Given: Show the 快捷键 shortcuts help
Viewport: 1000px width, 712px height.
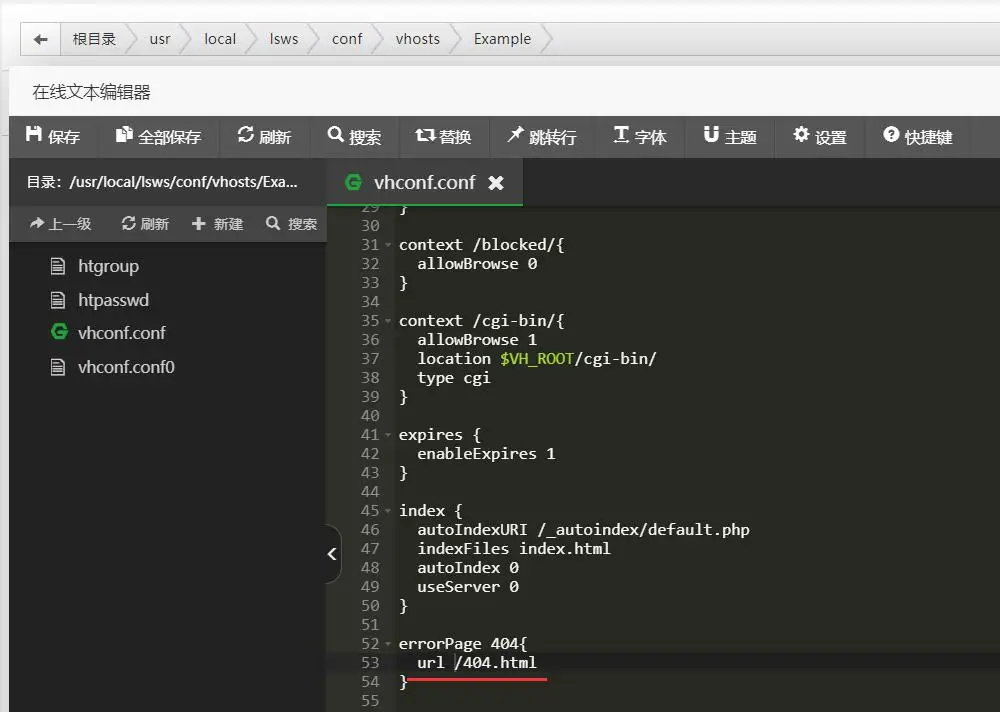Looking at the screenshot, I should pos(918,136).
